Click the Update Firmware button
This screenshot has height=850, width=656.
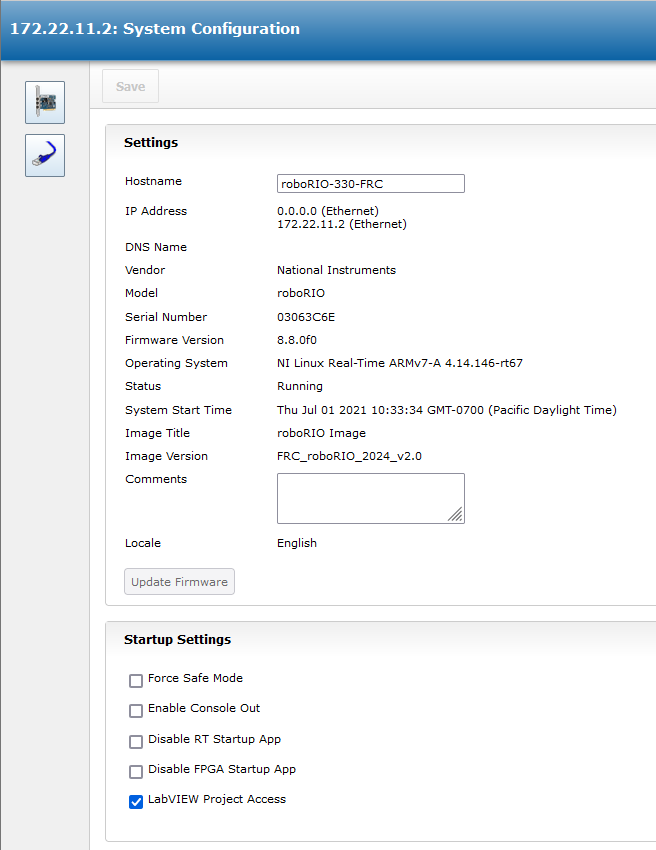(x=179, y=582)
